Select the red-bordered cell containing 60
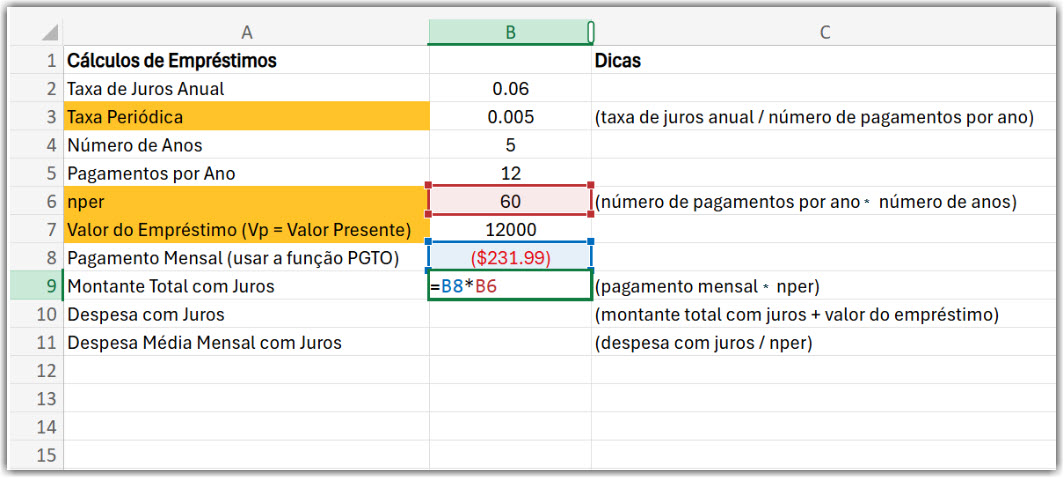Image resolution: width=1064 pixels, height=478 pixels. coord(510,201)
